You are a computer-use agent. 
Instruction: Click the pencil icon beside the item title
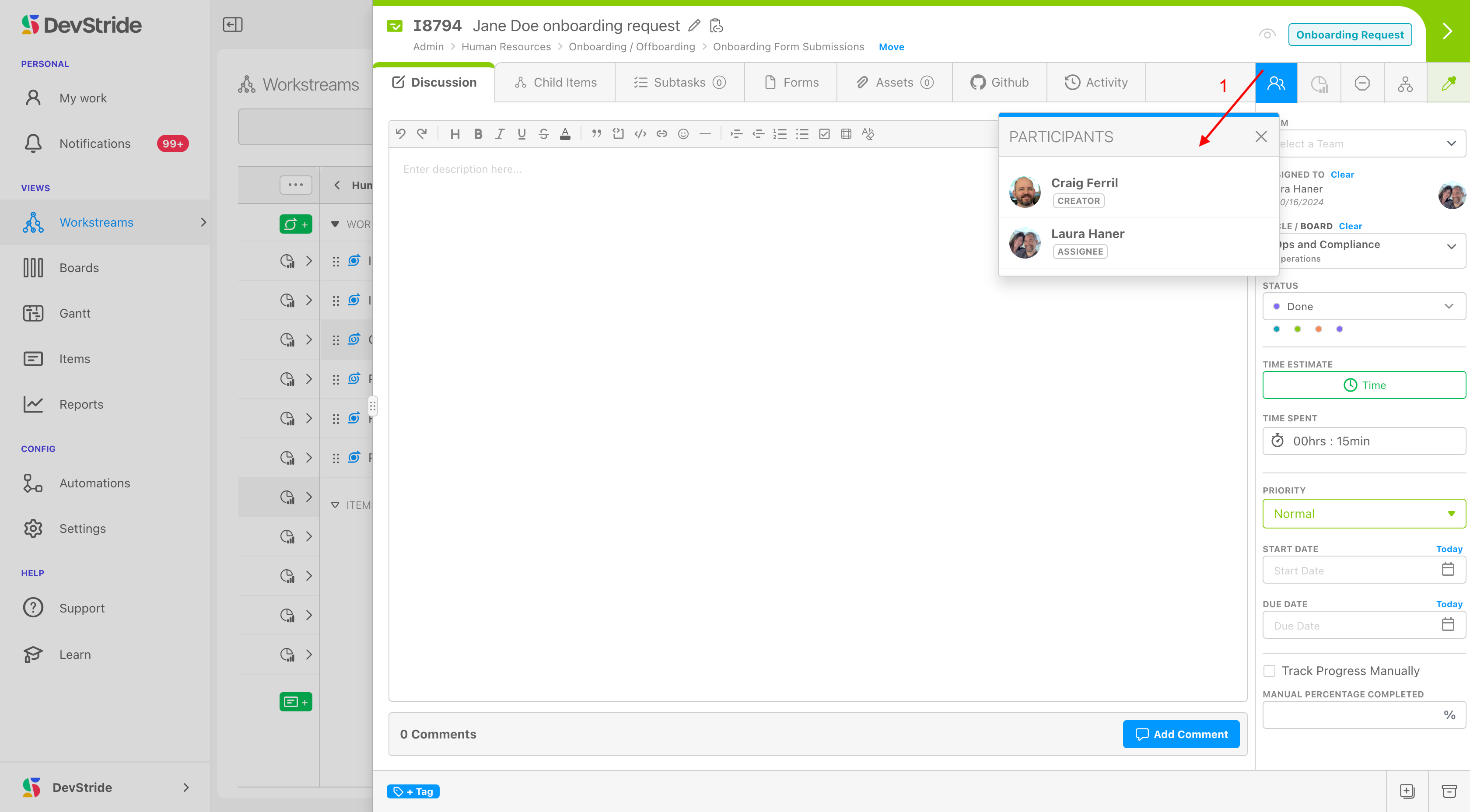pyautogui.click(x=694, y=26)
